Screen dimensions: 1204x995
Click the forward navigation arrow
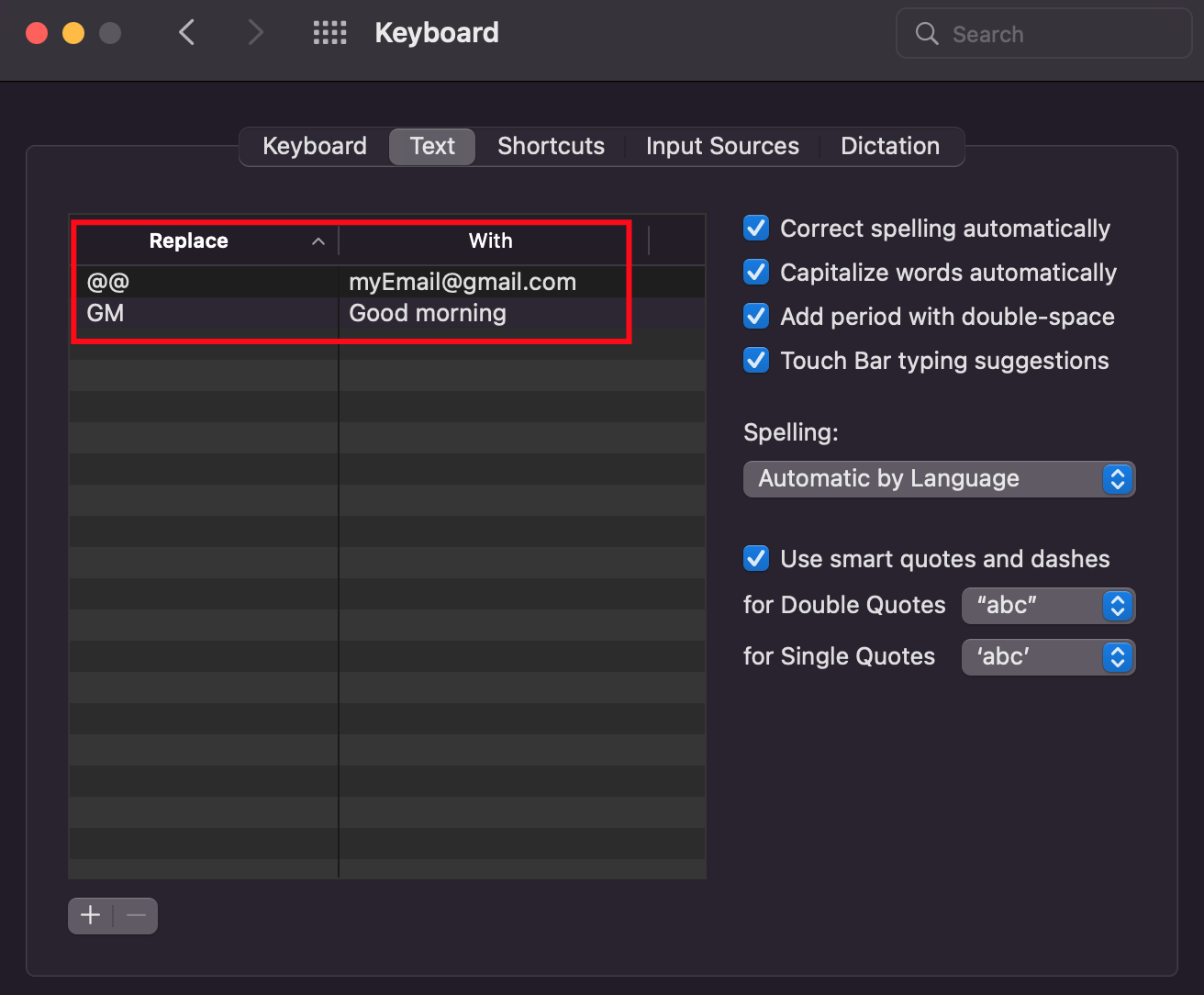pyautogui.click(x=254, y=32)
